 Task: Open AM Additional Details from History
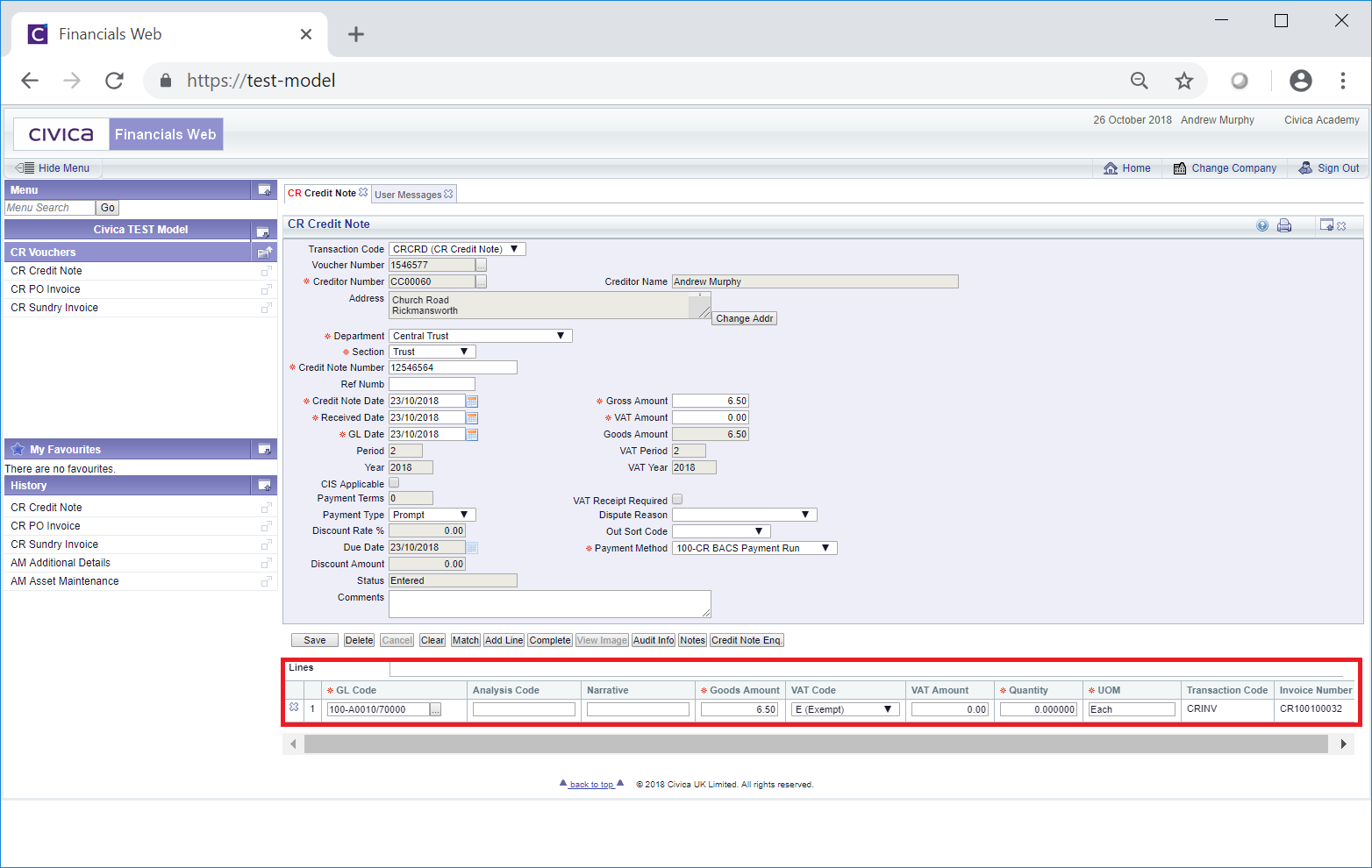[61, 563]
